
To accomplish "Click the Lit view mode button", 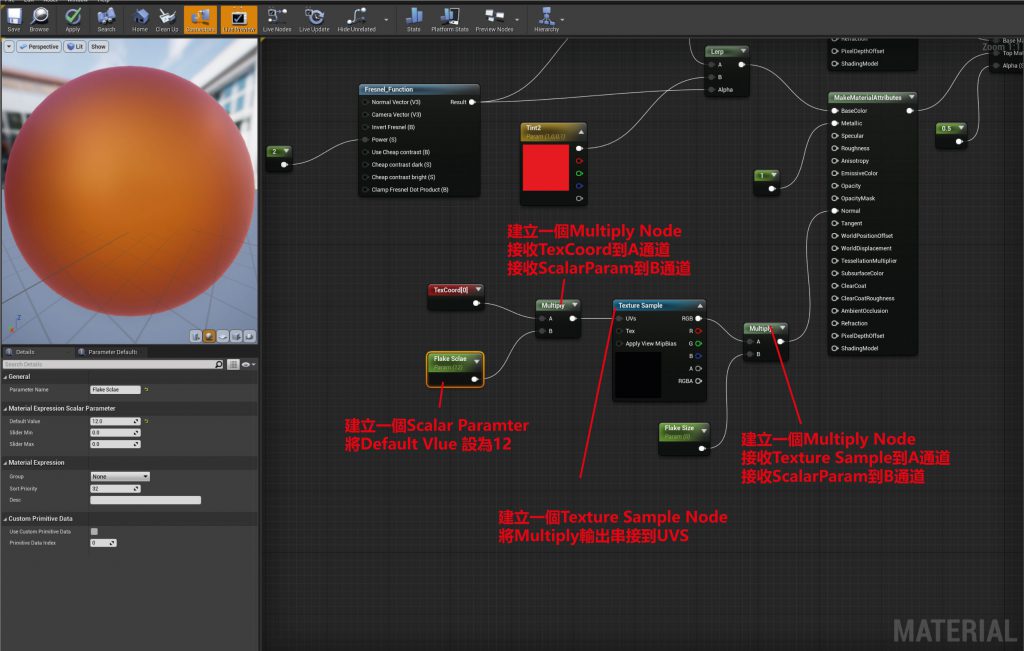I will [76, 46].
